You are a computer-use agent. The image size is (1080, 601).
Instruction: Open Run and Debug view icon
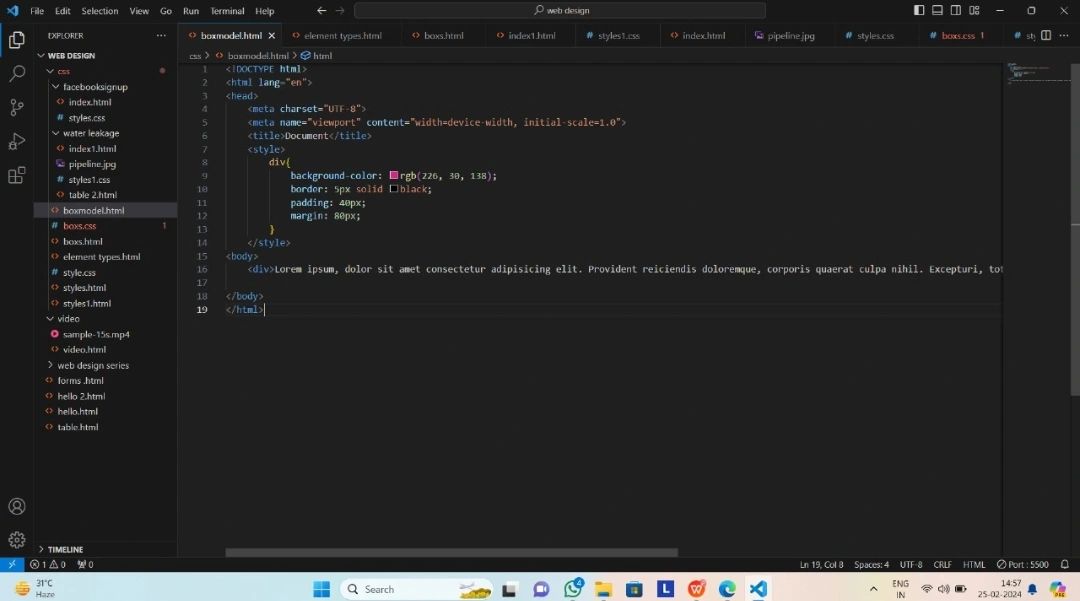pos(16,141)
